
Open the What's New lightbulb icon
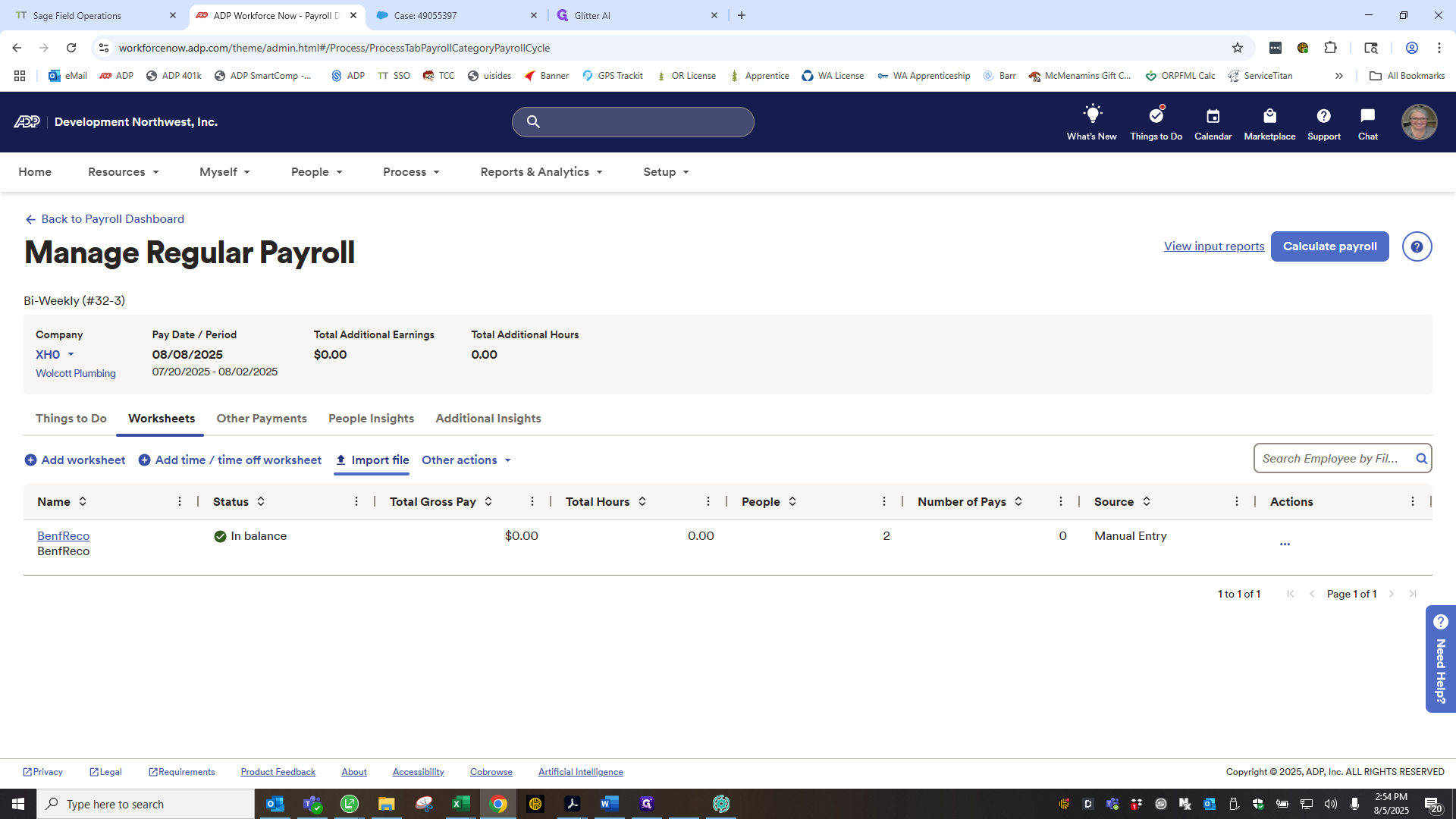[x=1092, y=115]
